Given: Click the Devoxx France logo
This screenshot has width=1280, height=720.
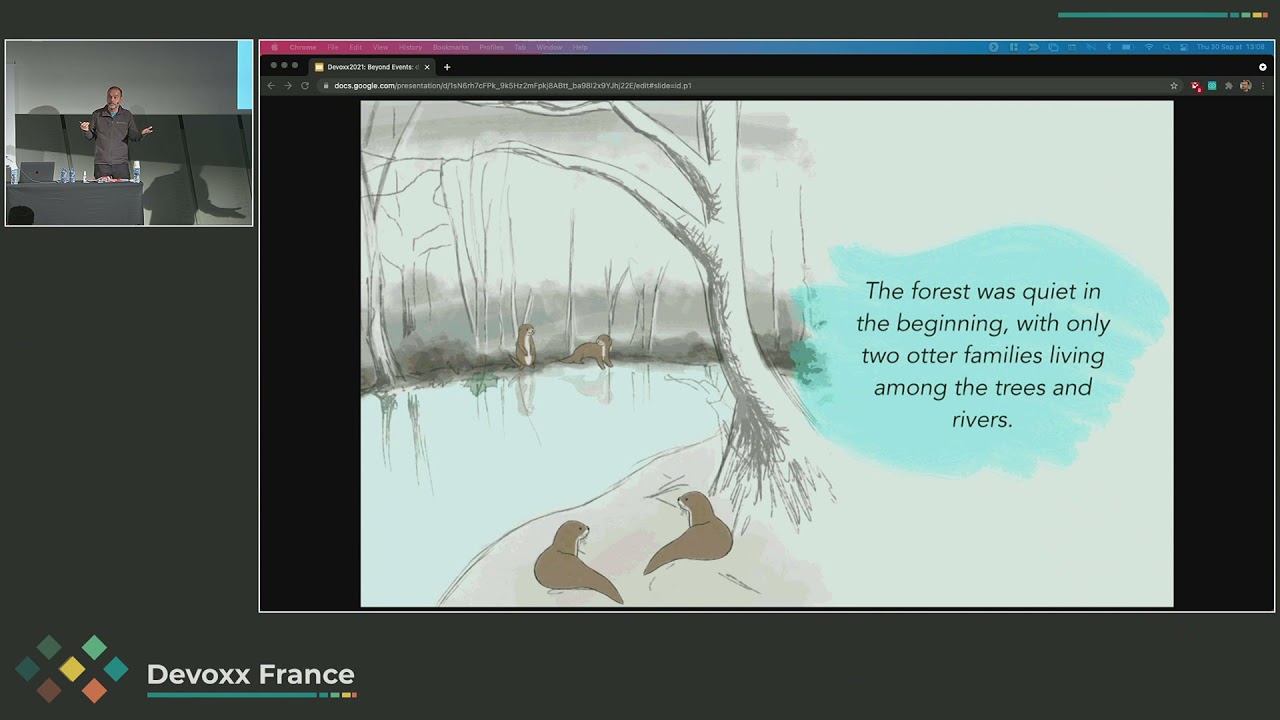Looking at the screenshot, I should pos(186,670).
